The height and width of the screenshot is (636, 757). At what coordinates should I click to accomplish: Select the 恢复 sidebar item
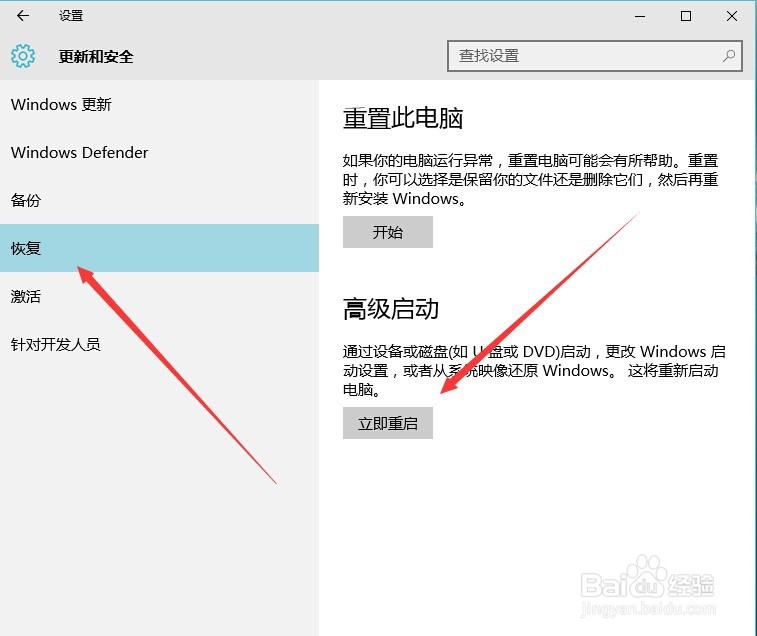[159, 248]
